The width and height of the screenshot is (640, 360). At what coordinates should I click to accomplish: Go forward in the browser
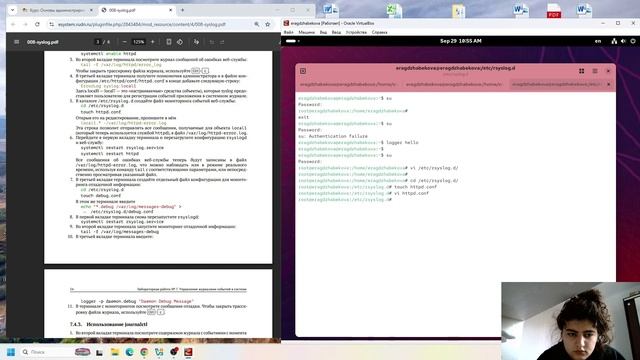(25, 24)
